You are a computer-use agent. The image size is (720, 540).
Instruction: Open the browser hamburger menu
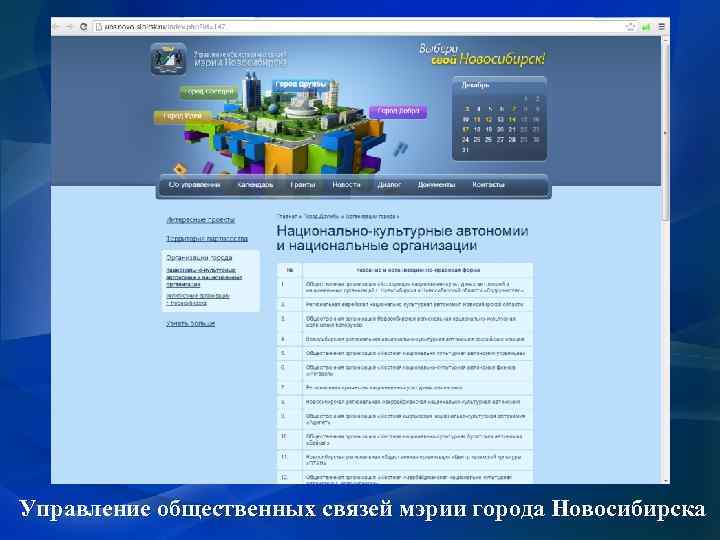(x=662, y=27)
